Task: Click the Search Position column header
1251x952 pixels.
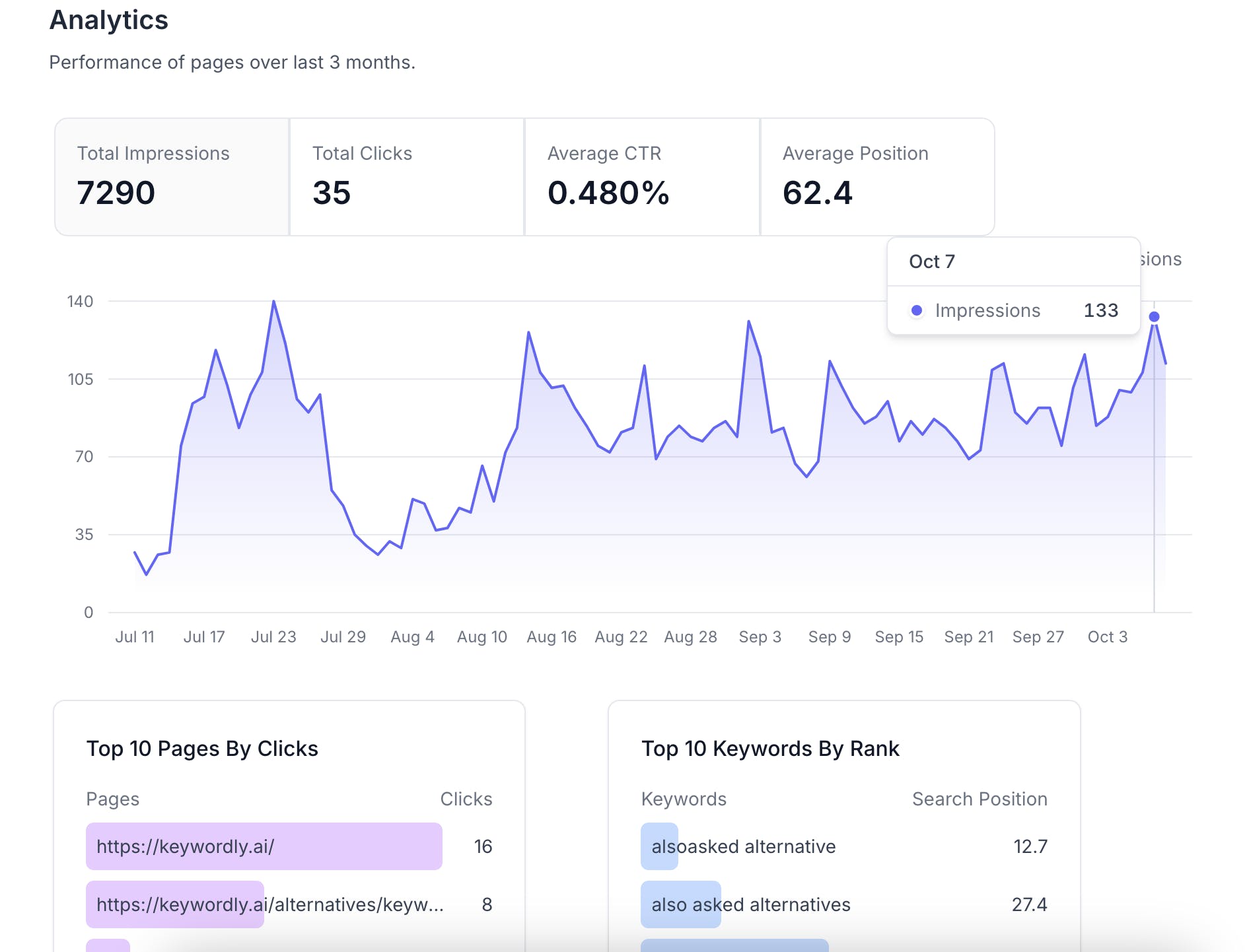Action: [x=980, y=799]
